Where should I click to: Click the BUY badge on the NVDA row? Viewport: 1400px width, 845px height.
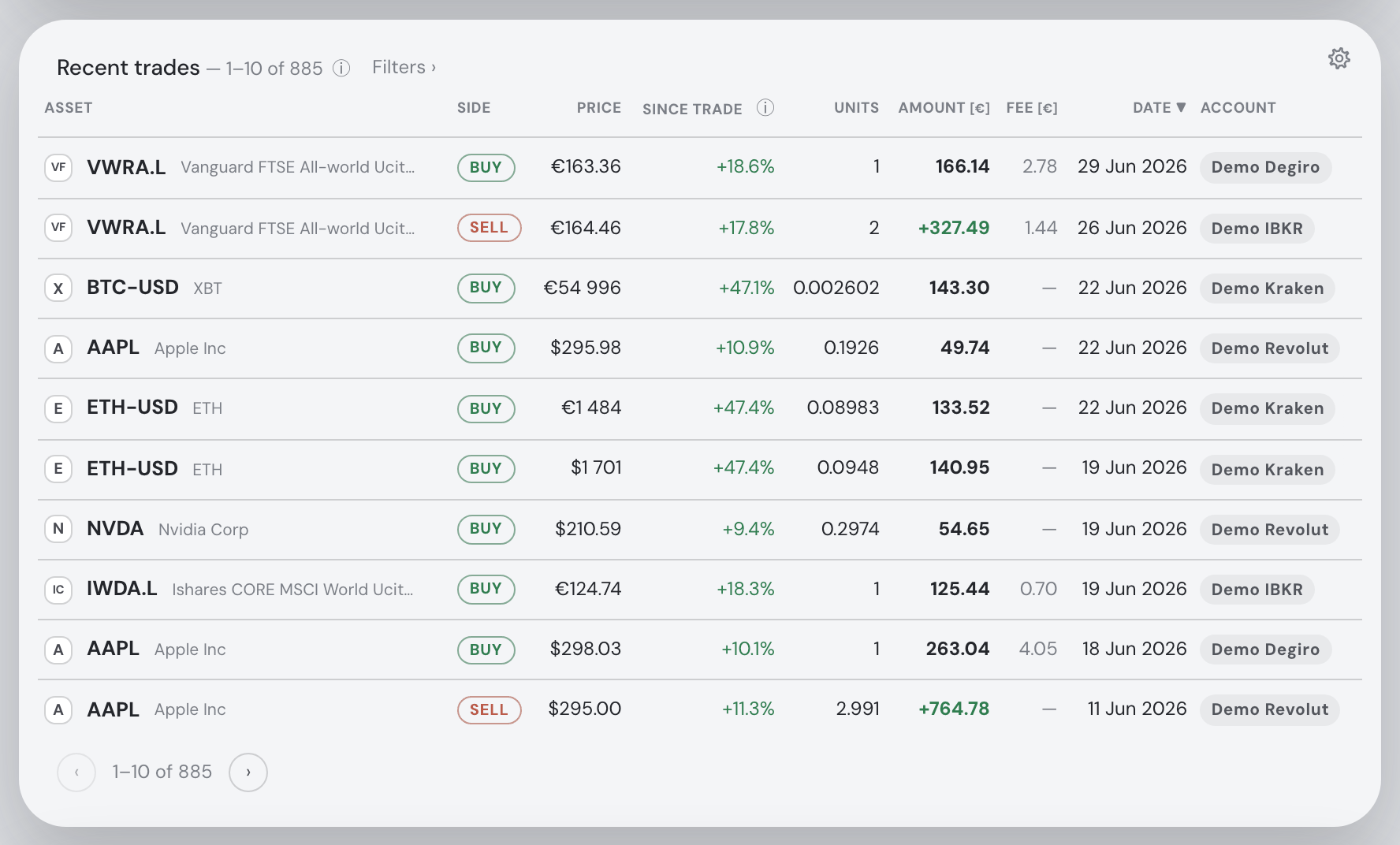486,529
